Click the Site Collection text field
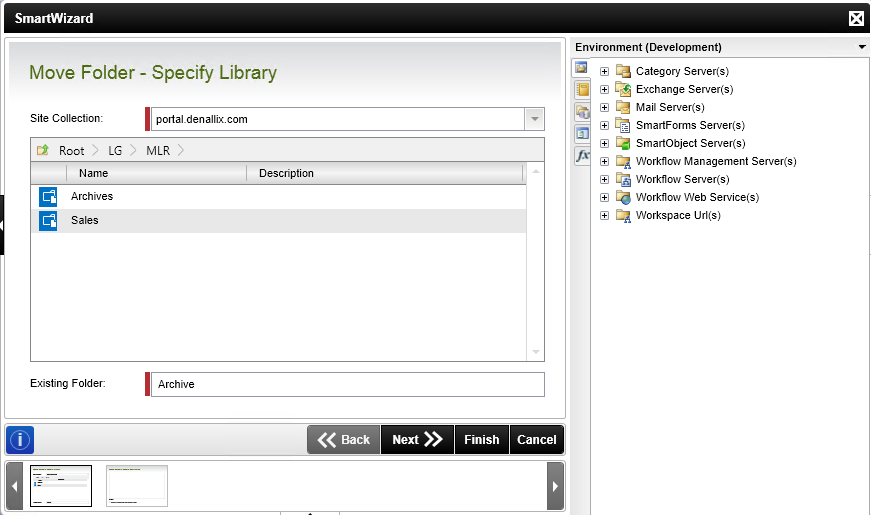 (x=338, y=119)
